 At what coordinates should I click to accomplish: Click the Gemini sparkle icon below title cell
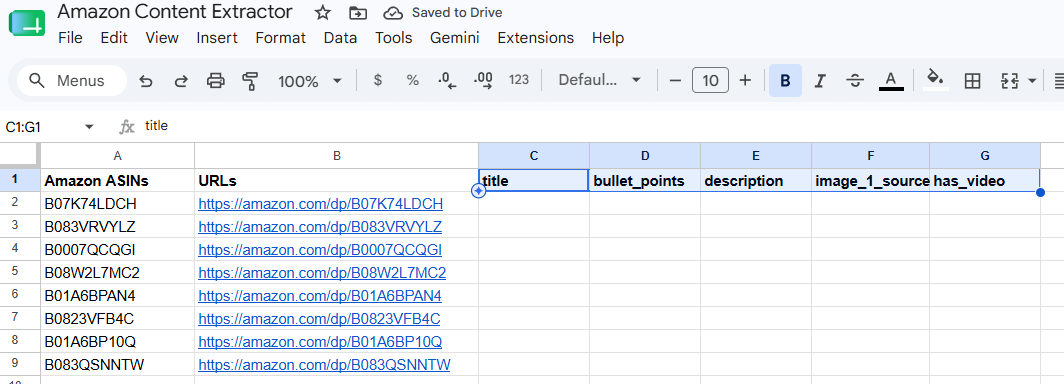[478, 192]
